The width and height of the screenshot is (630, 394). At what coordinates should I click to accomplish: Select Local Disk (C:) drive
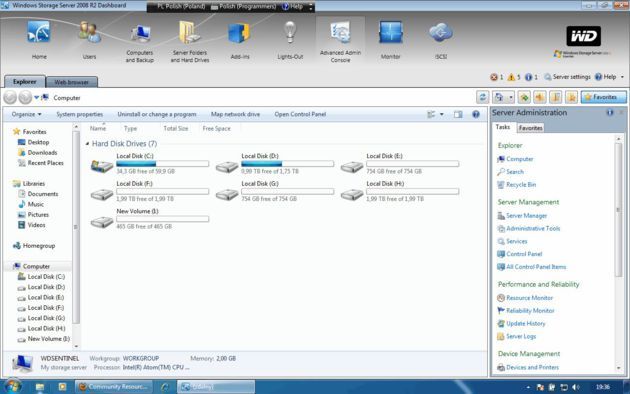tap(149, 164)
